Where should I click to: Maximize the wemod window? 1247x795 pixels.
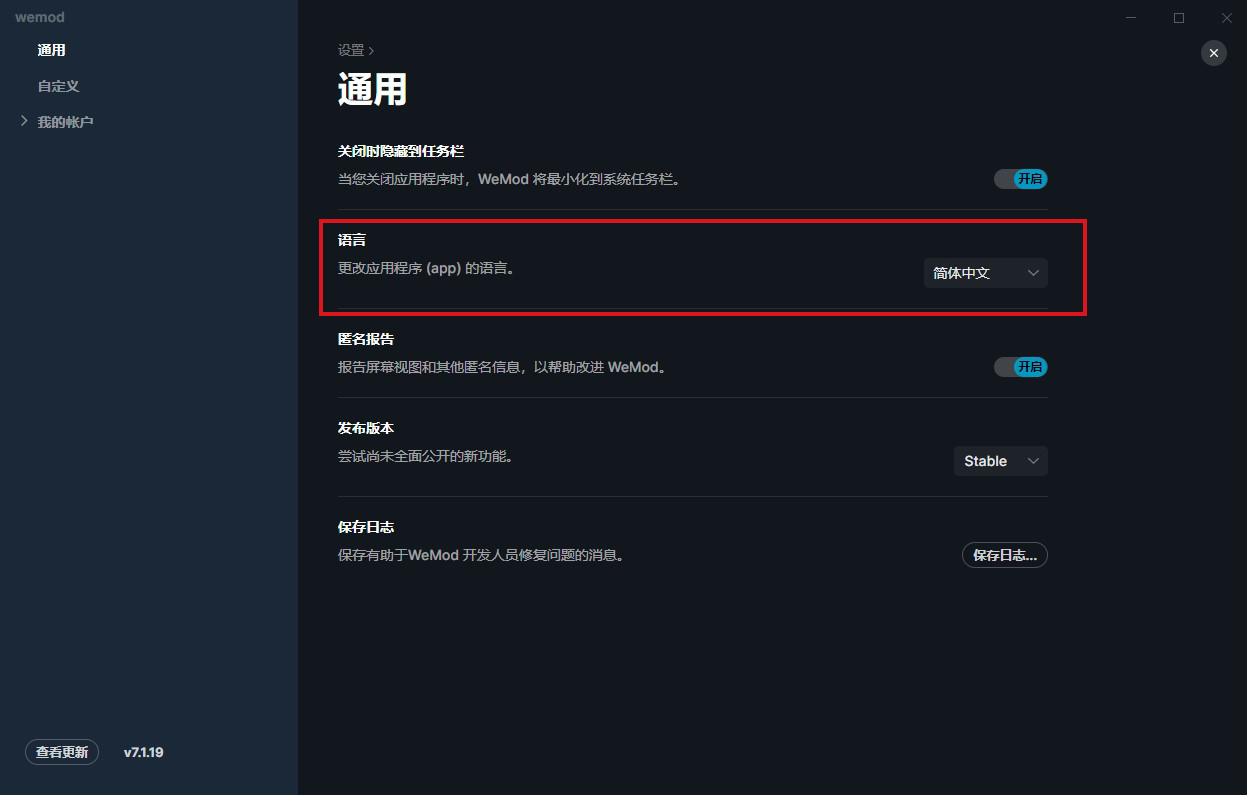point(1179,18)
